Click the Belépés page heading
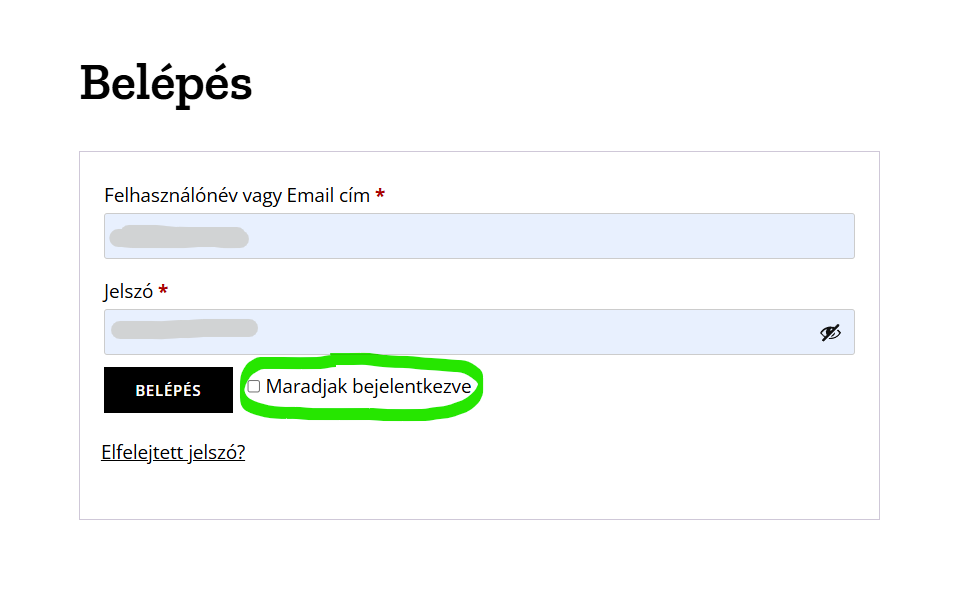This screenshot has height=607, width=972. (166, 83)
